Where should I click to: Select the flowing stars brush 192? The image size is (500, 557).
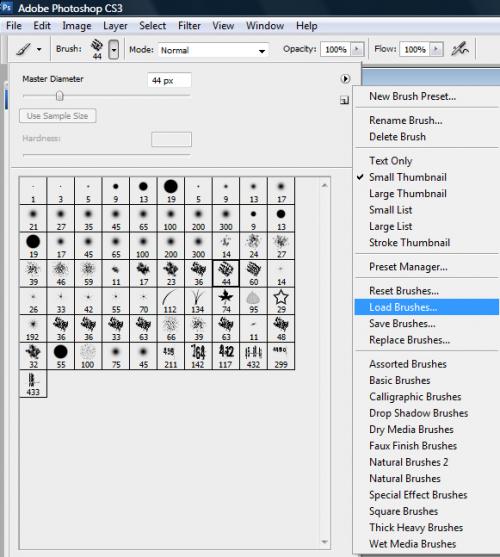click(33, 329)
